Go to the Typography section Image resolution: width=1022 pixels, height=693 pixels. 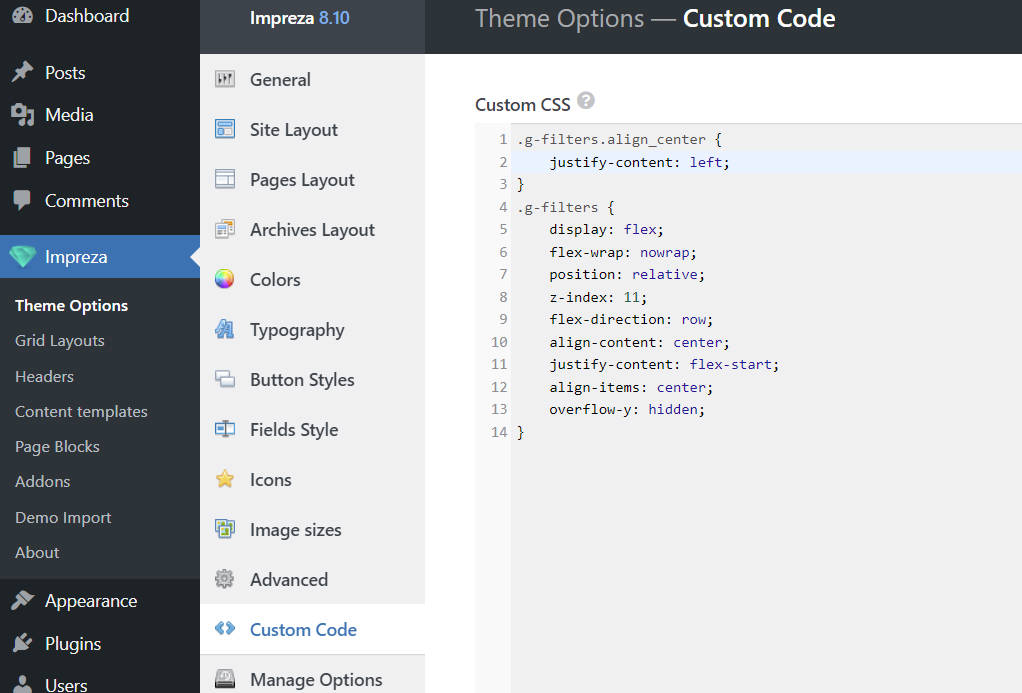(312, 329)
